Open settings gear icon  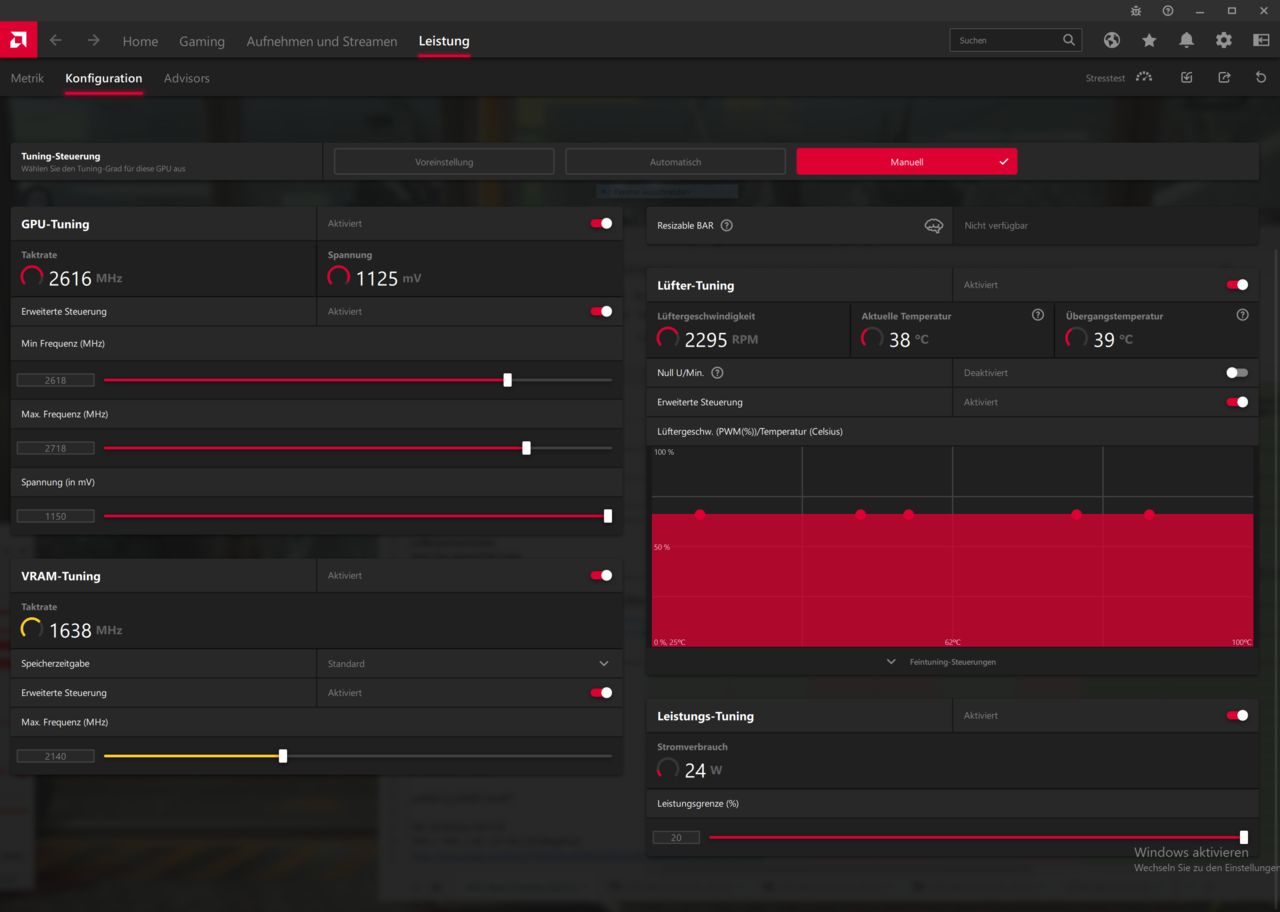click(x=1224, y=40)
